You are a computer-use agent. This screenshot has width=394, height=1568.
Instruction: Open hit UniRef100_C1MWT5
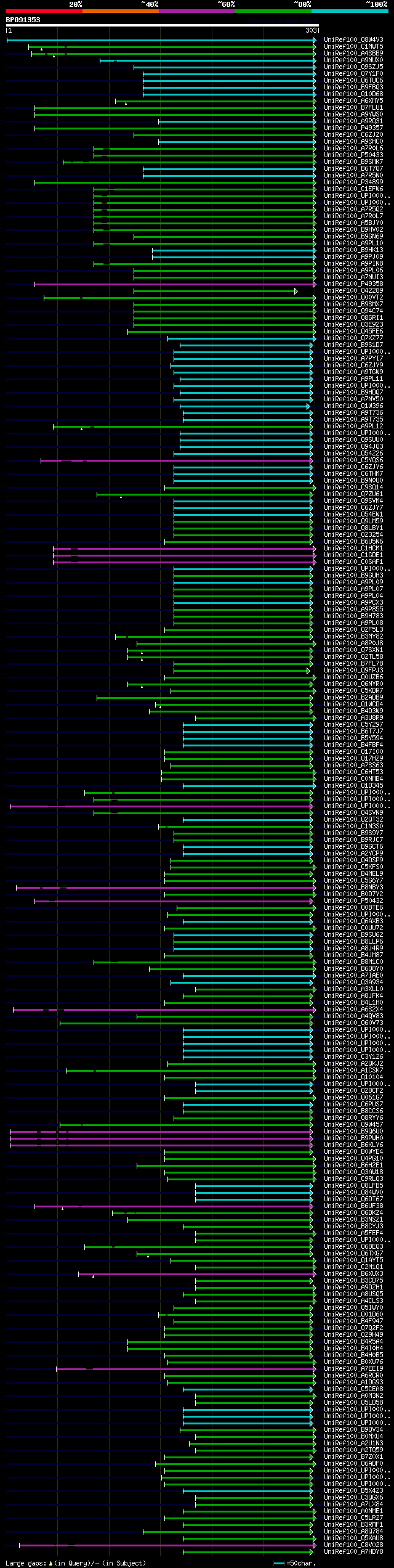point(353,47)
